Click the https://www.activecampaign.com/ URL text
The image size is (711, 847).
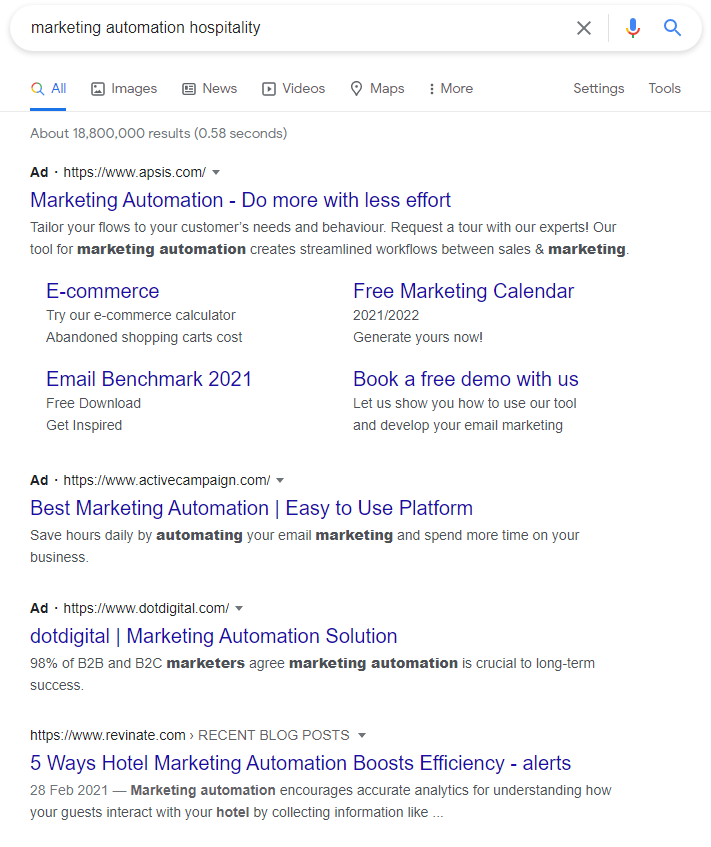click(166, 480)
